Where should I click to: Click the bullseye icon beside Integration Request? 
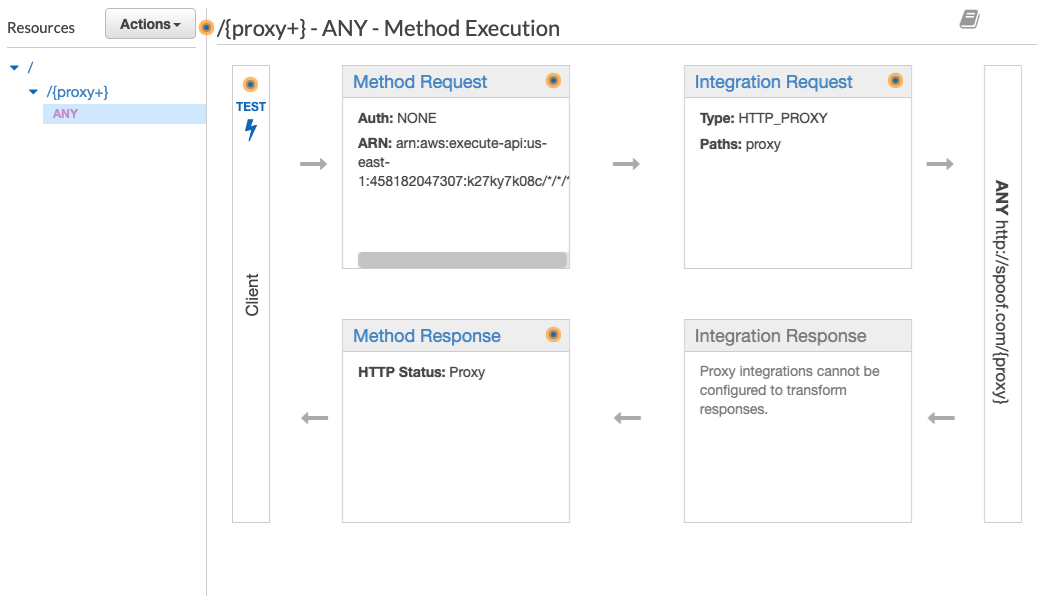895,81
